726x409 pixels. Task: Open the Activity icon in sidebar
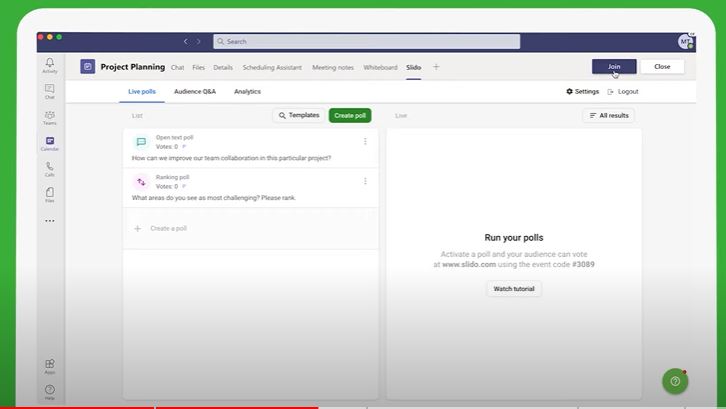pos(49,65)
